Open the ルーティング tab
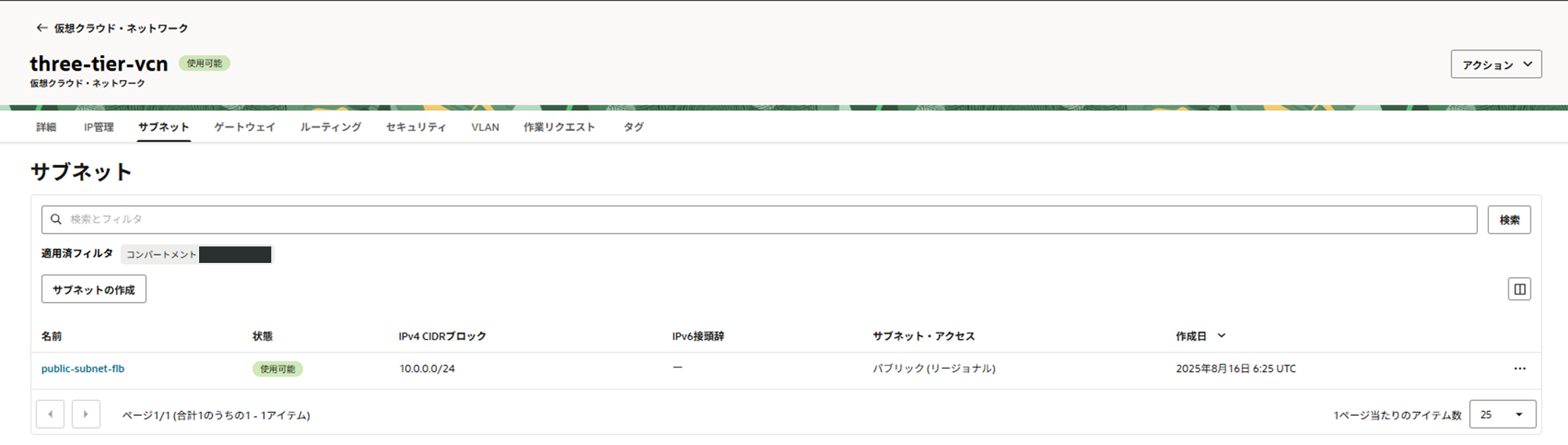The image size is (1568, 445). (x=330, y=127)
